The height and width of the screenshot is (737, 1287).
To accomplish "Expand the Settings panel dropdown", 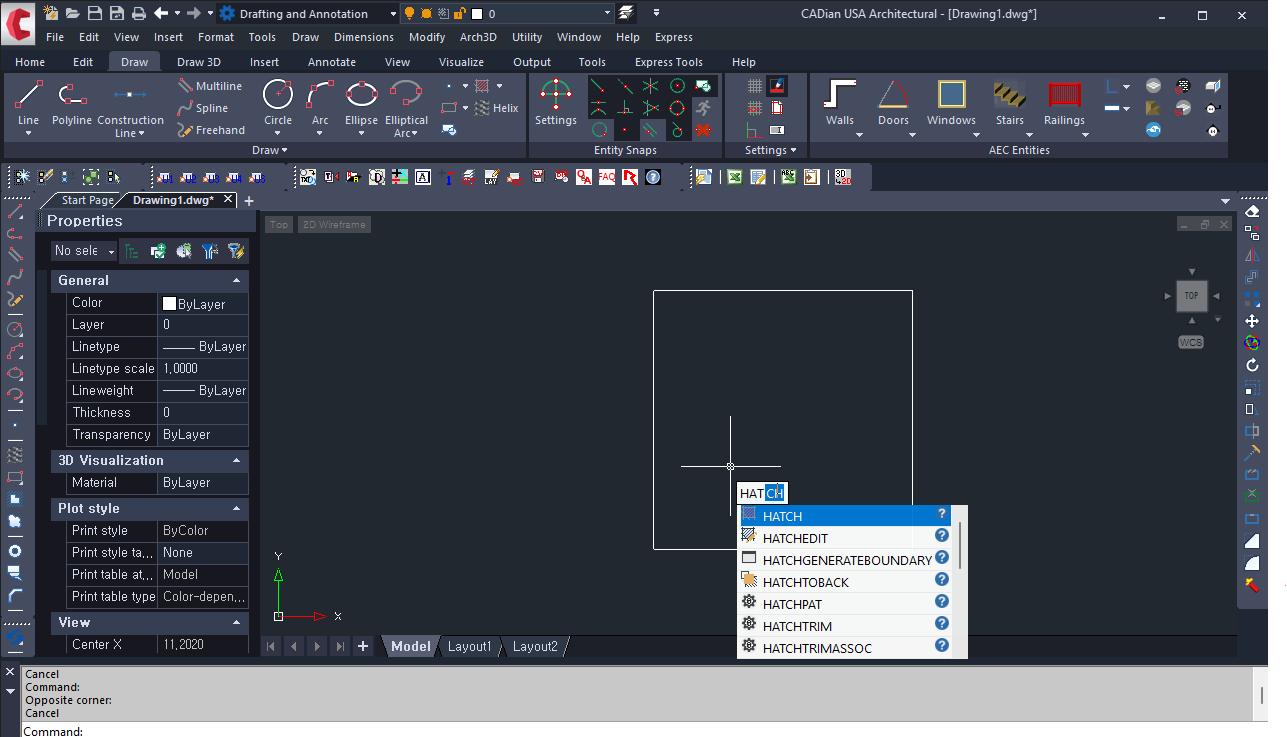I will coord(771,150).
